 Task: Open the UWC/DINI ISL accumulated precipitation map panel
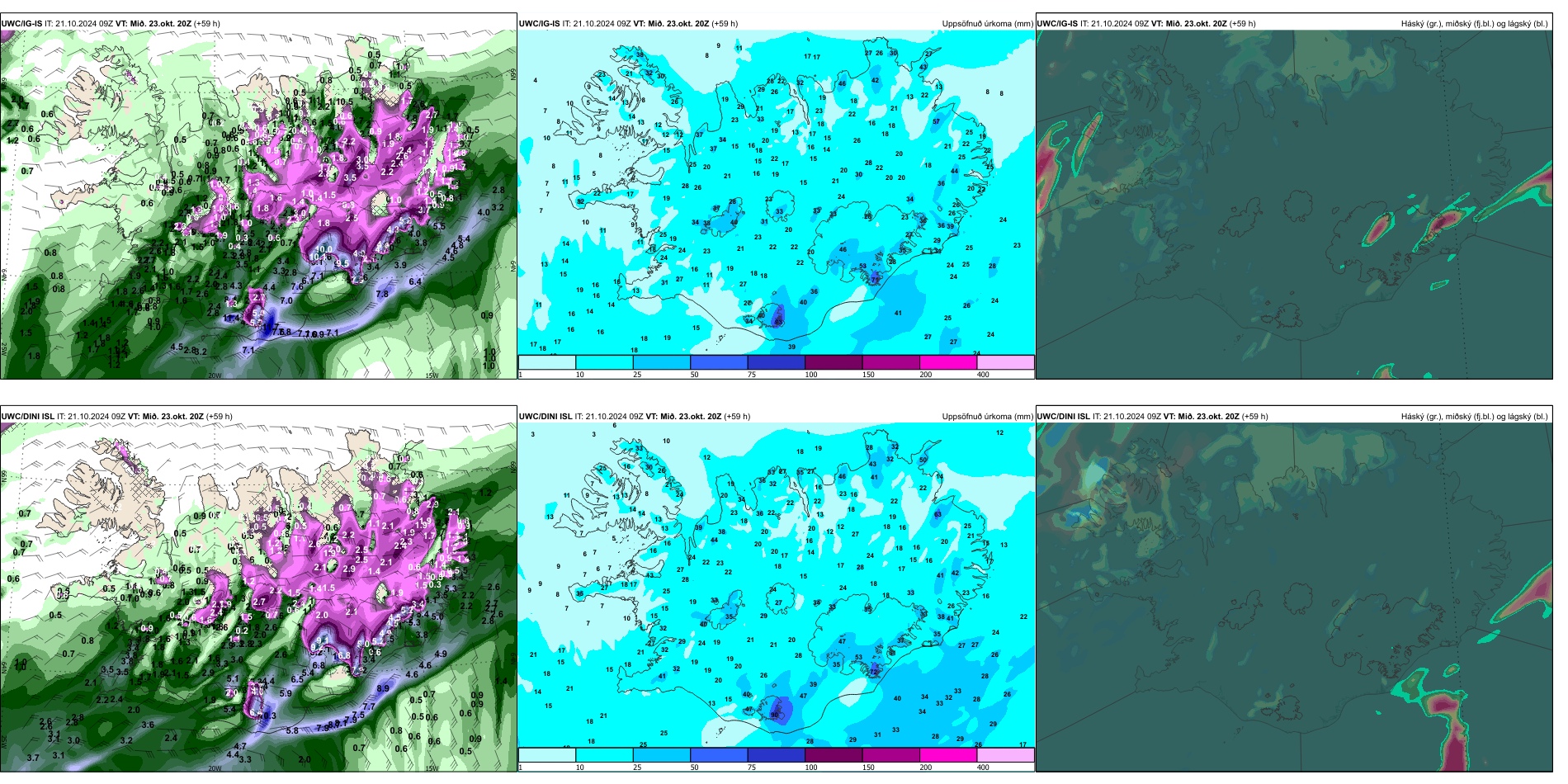776,586
